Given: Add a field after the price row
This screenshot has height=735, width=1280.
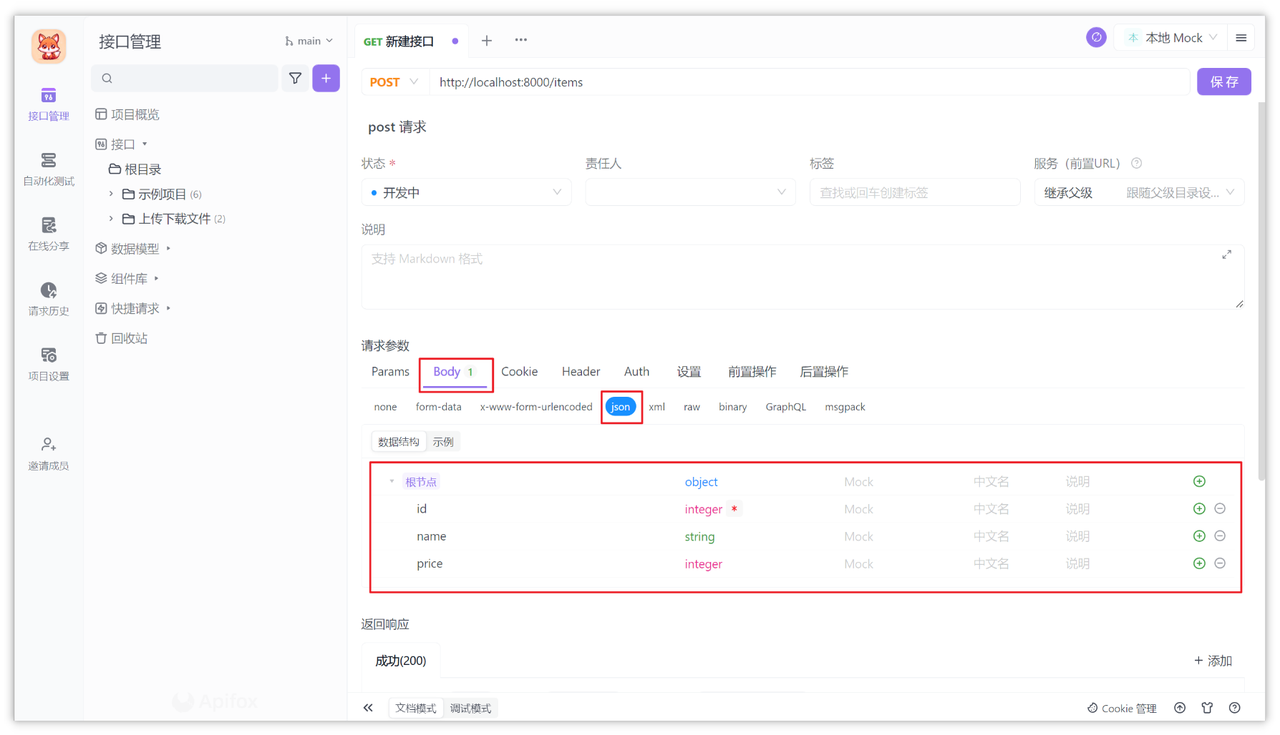Looking at the screenshot, I should tap(1199, 563).
